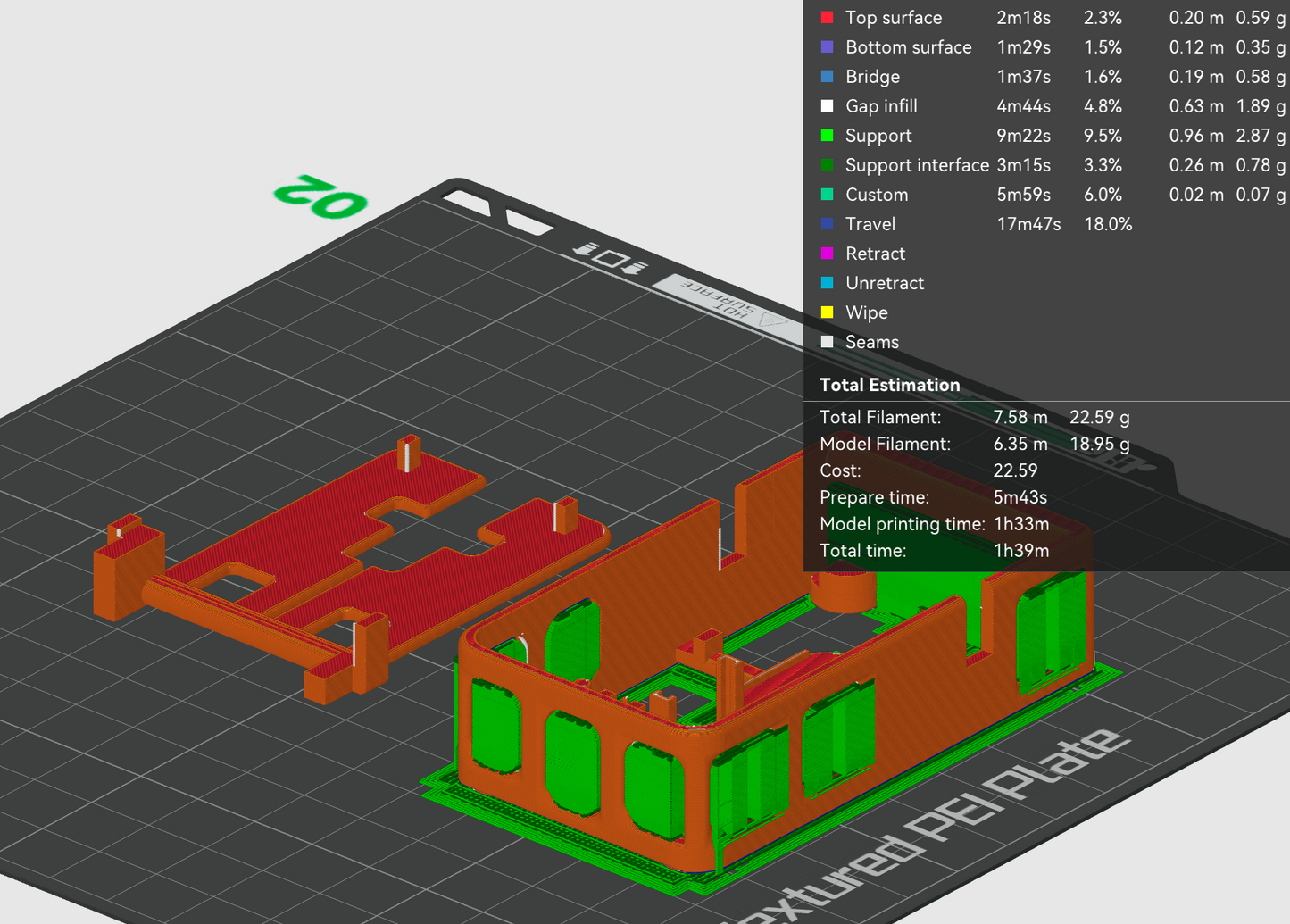
Task: Click the dark green Support interface swatch
Action: [827, 164]
